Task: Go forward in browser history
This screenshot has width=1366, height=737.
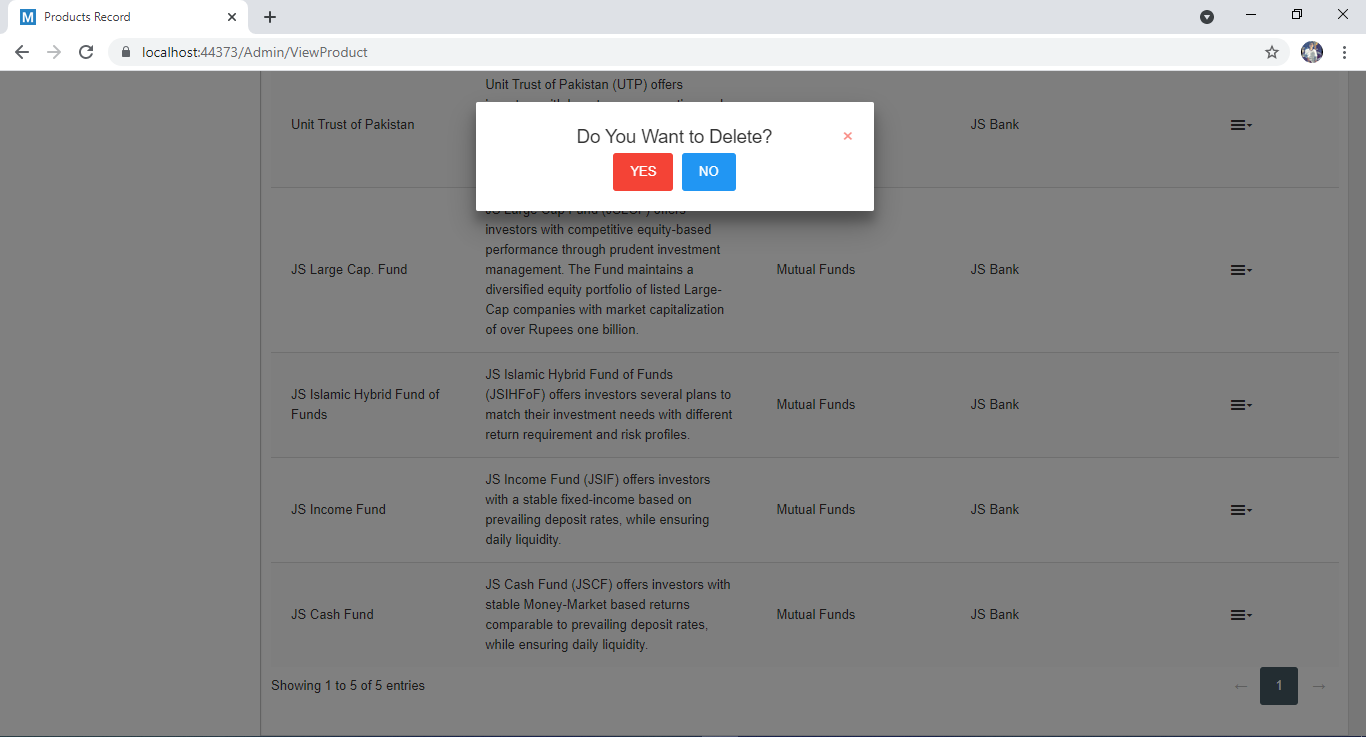Action: point(54,52)
